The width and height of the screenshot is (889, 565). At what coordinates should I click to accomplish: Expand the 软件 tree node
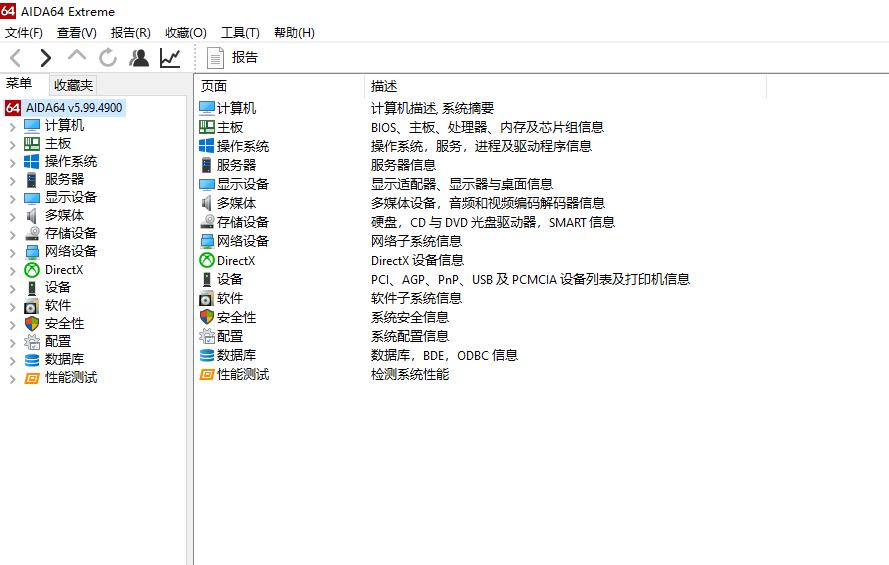point(12,307)
